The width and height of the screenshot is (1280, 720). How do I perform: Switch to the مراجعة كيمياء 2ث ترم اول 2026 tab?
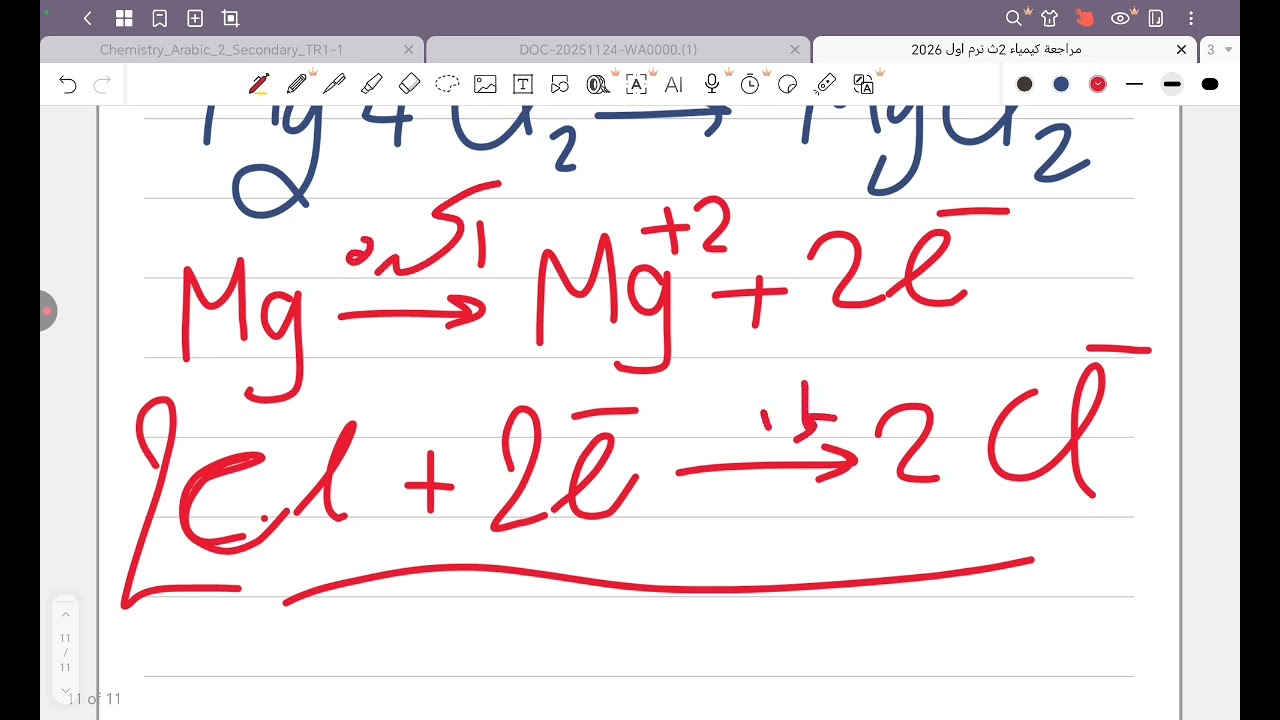pos(996,50)
